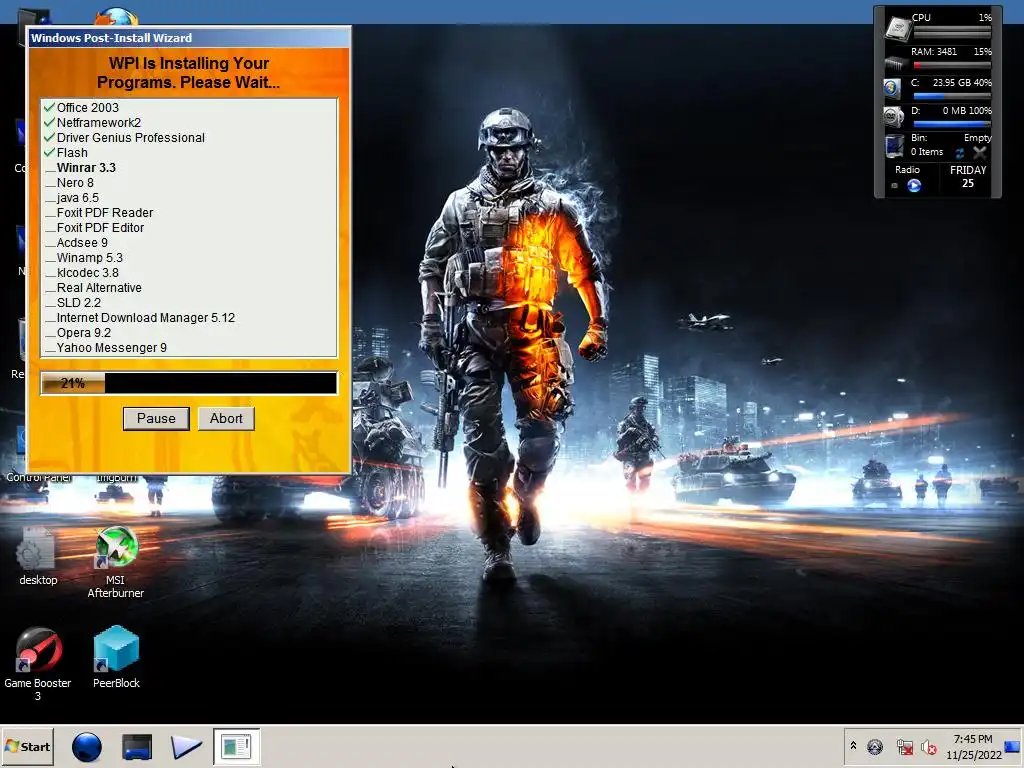
Task: Click the RAM module icon in gadget
Action: [895, 63]
